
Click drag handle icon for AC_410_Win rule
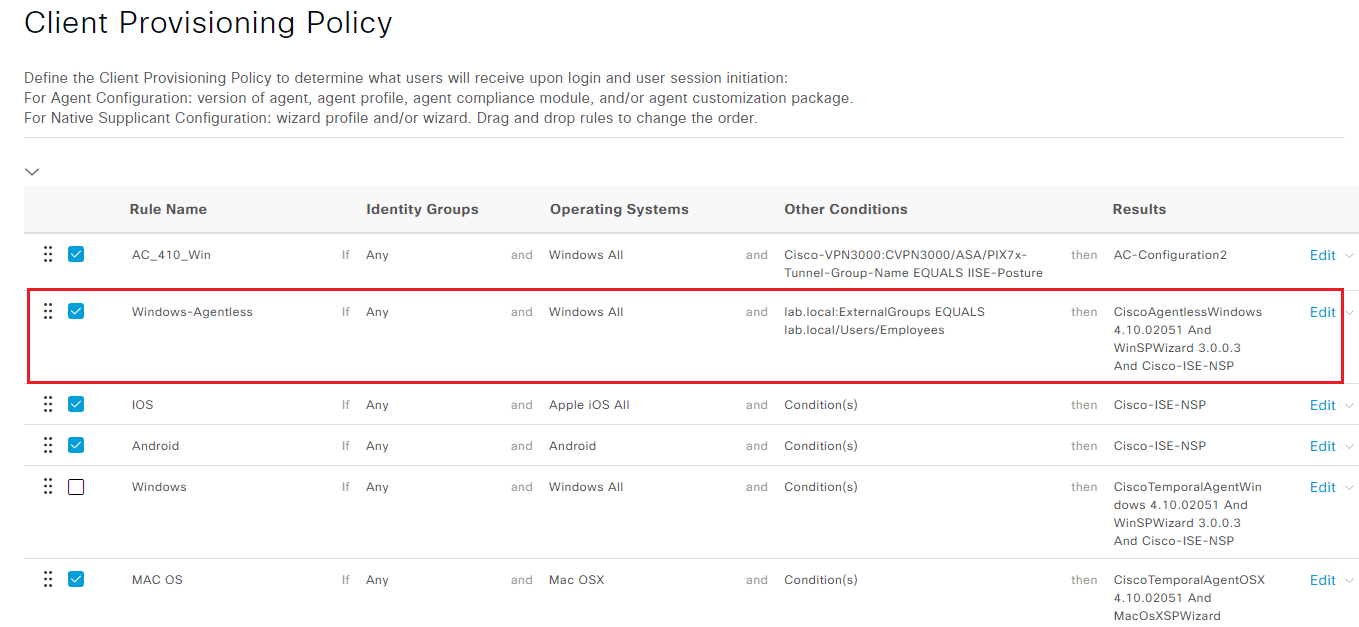[48, 254]
